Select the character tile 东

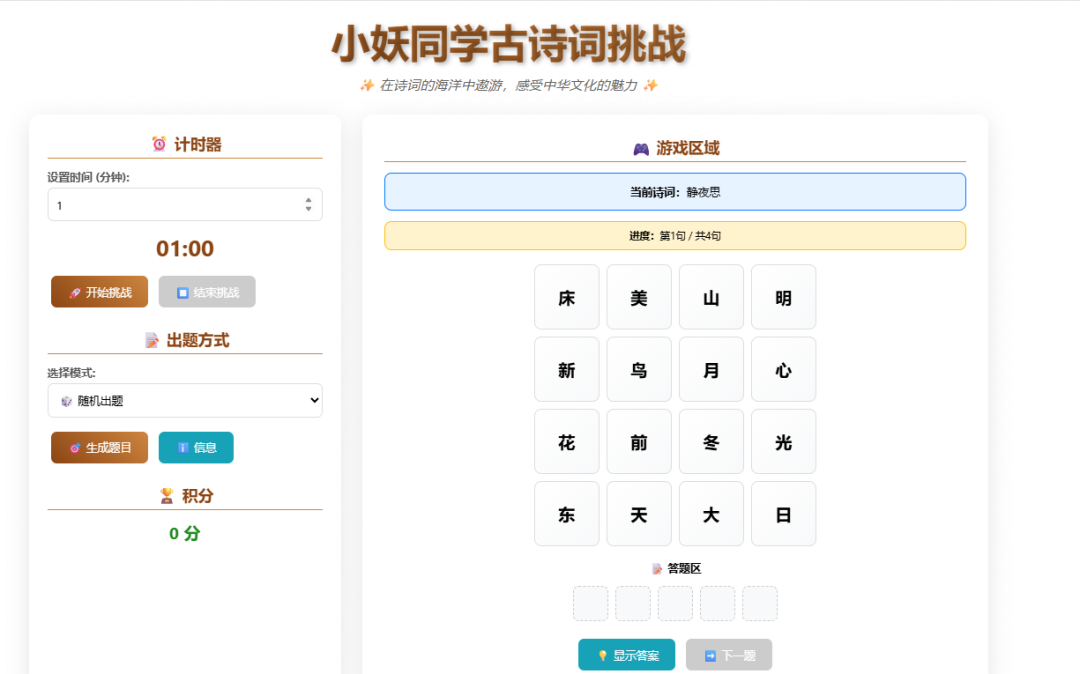pyautogui.click(x=567, y=514)
